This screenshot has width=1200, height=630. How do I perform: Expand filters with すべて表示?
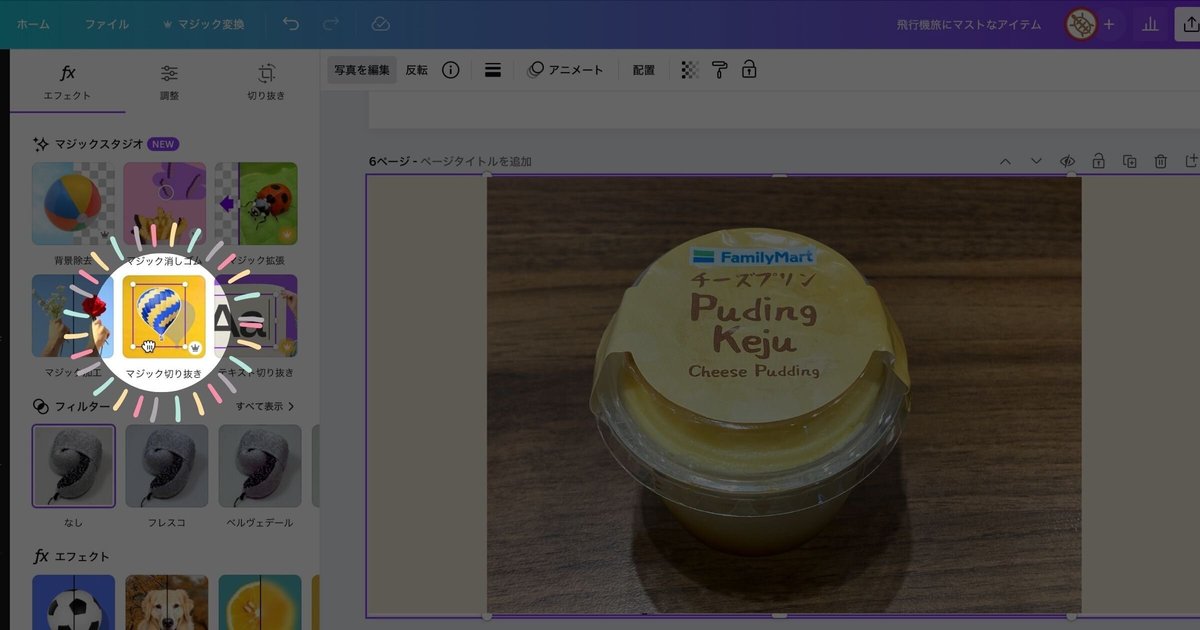pyautogui.click(x=265, y=407)
